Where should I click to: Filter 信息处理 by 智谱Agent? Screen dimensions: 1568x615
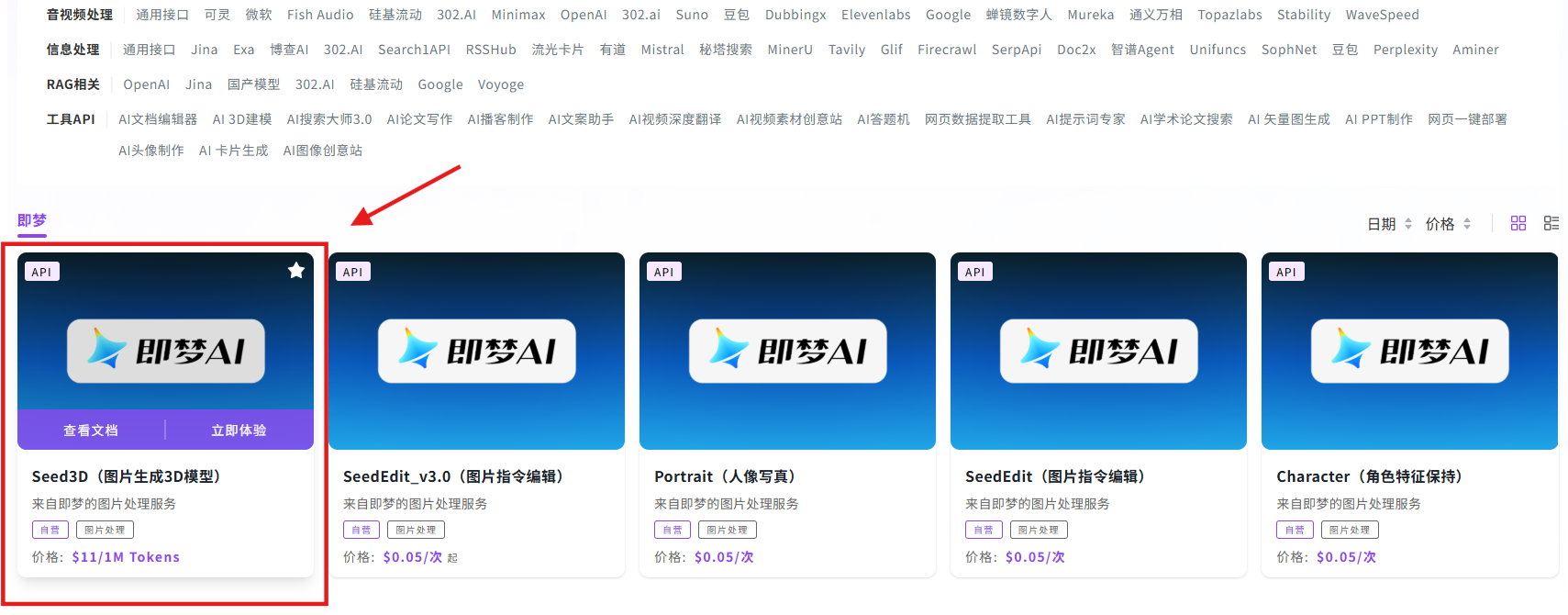pos(1142,50)
